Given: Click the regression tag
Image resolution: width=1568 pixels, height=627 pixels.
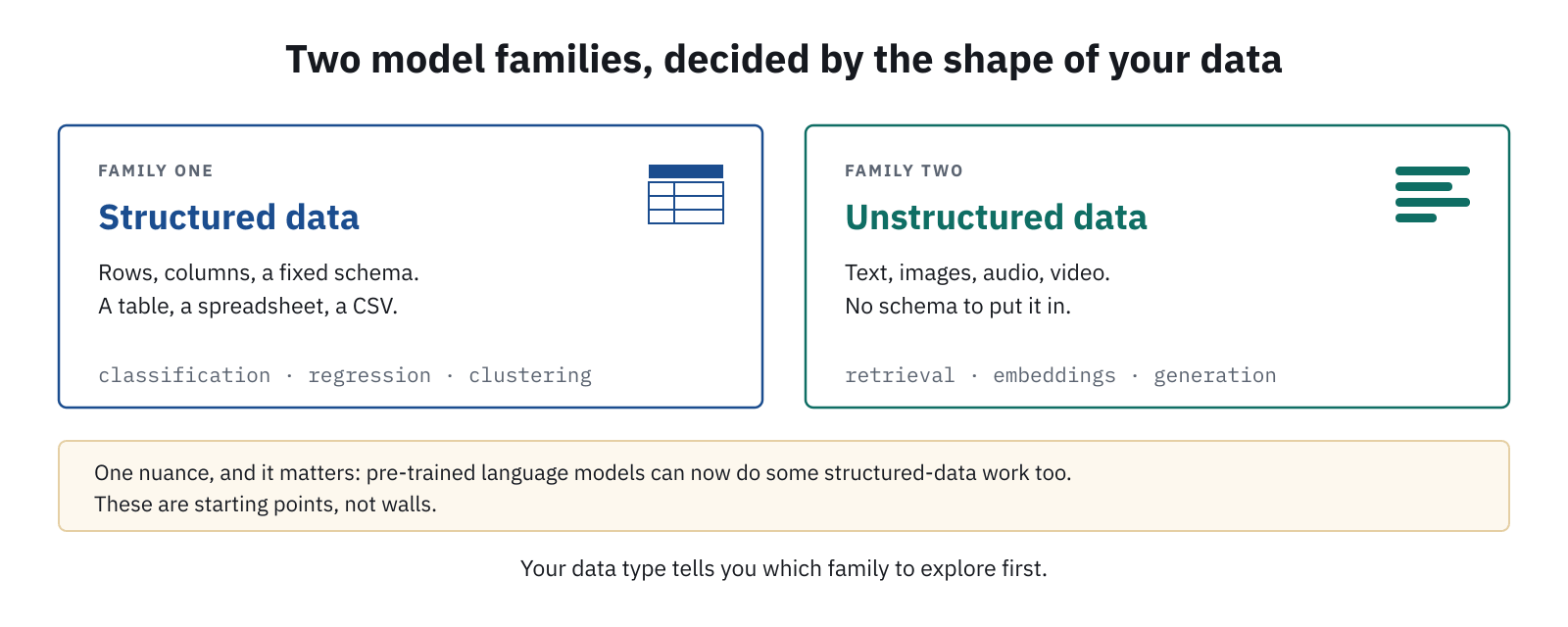Looking at the screenshot, I should click(369, 375).
